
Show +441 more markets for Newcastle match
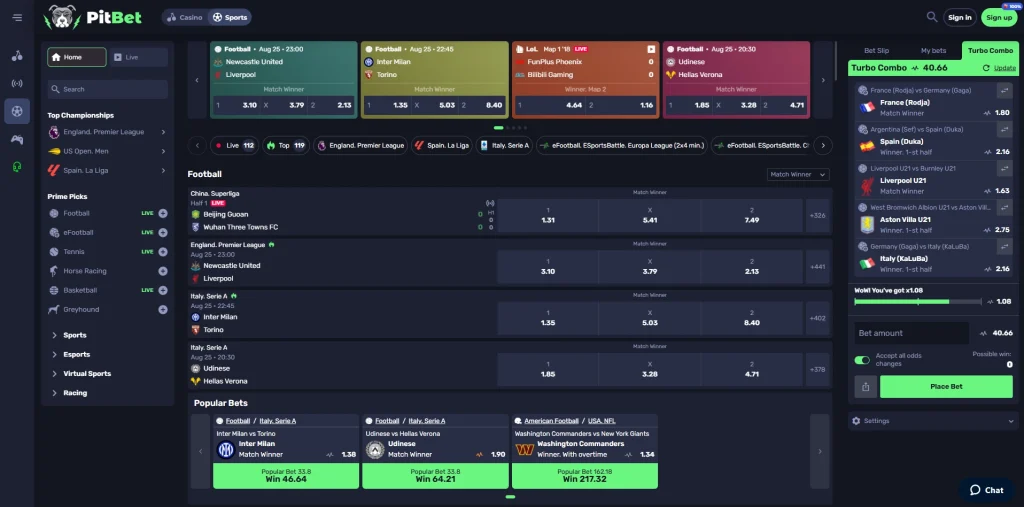pyautogui.click(x=818, y=267)
